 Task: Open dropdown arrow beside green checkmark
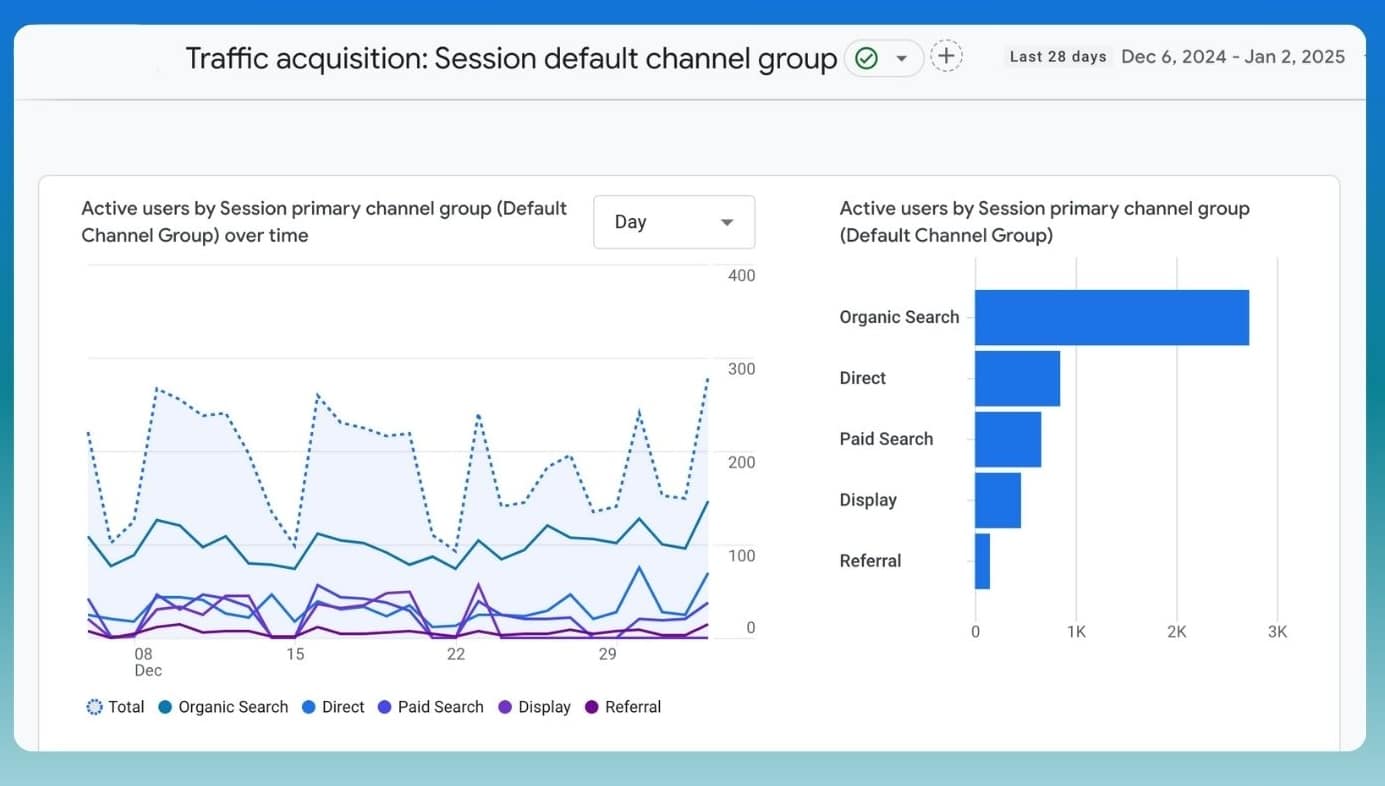click(902, 59)
